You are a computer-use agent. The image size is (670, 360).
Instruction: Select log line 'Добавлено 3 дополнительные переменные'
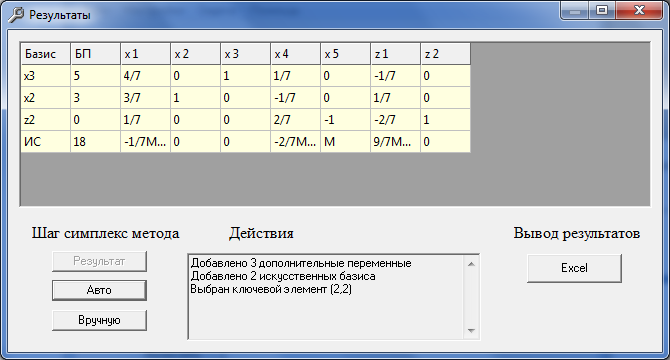click(301, 263)
